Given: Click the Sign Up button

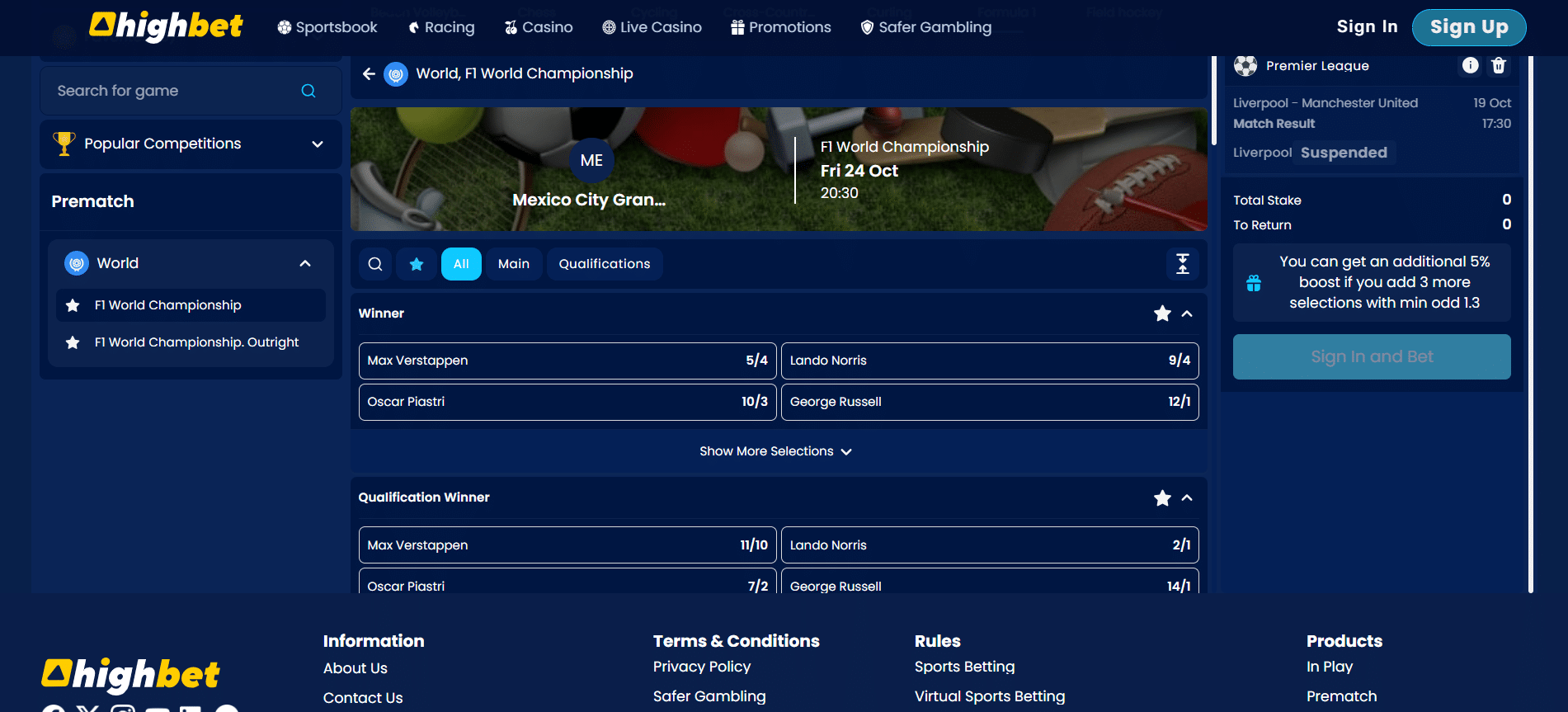Looking at the screenshot, I should 1468,27.
